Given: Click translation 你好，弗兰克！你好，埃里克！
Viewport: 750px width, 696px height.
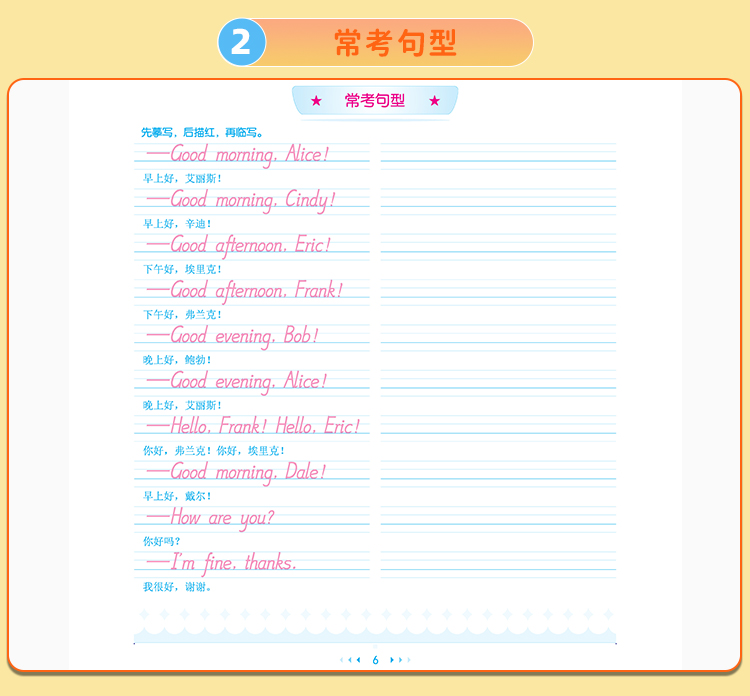Looking at the screenshot, I should [214, 451].
